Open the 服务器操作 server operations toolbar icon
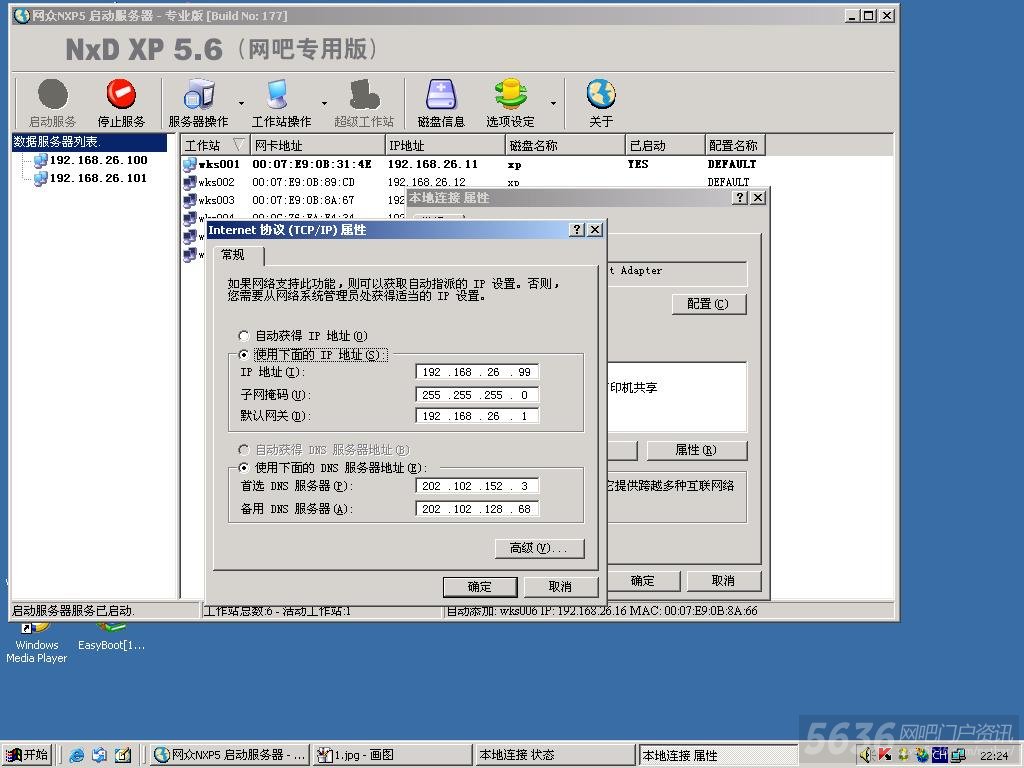1024x768 pixels. coord(199,94)
